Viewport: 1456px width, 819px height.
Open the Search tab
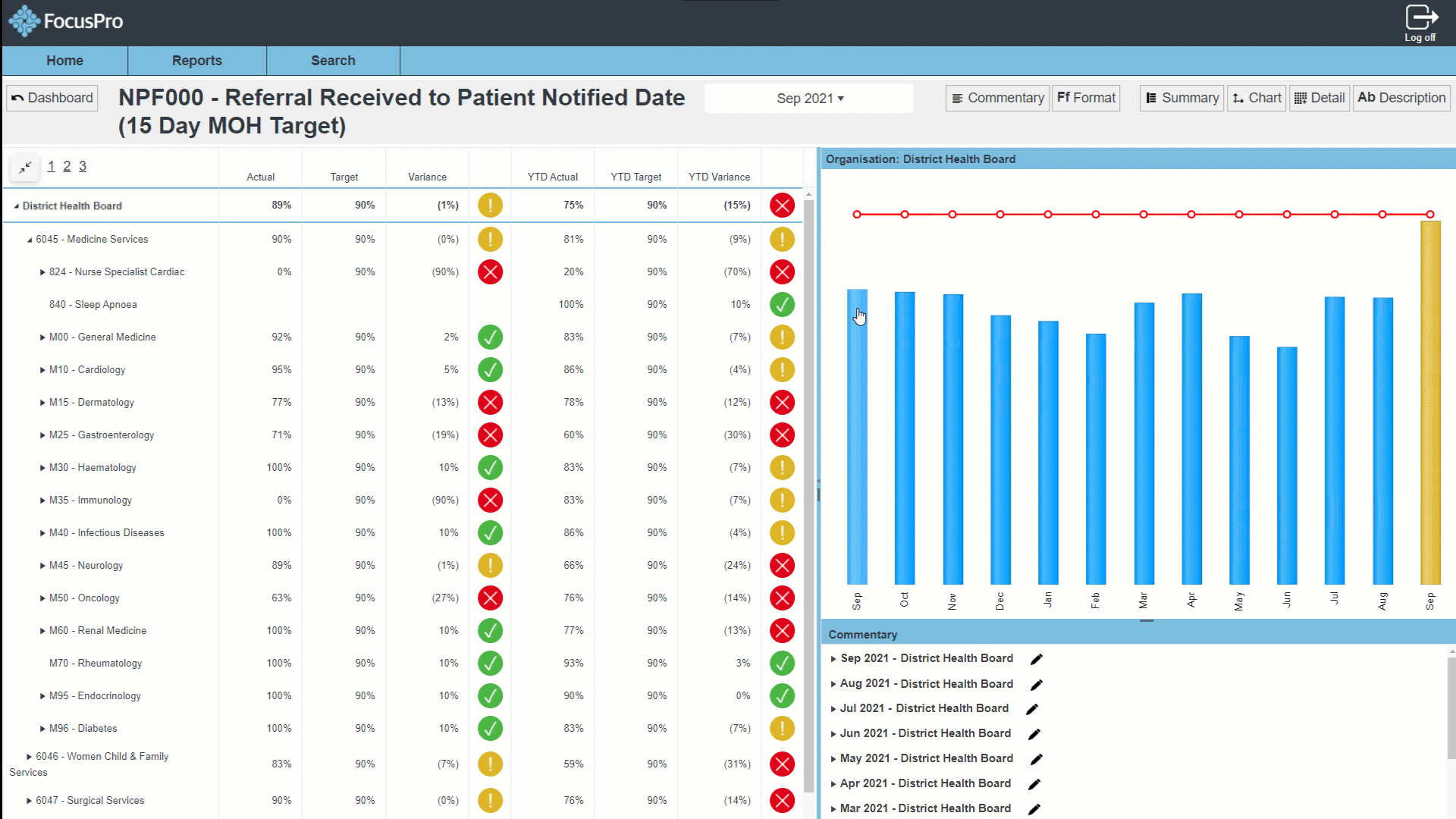coord(333,61)
